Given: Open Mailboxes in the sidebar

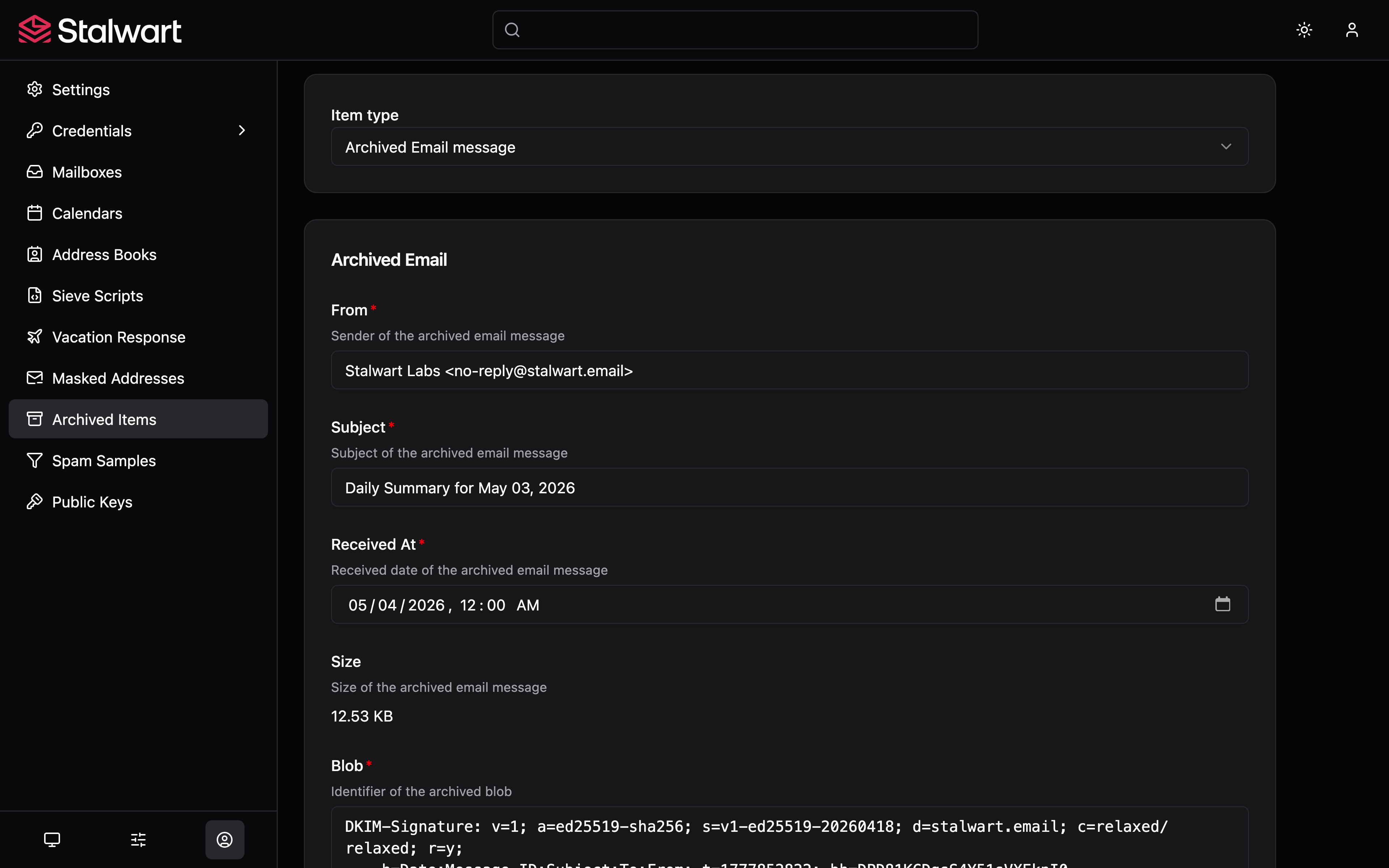Looking at the screenshot, I should tap(138, 172).
